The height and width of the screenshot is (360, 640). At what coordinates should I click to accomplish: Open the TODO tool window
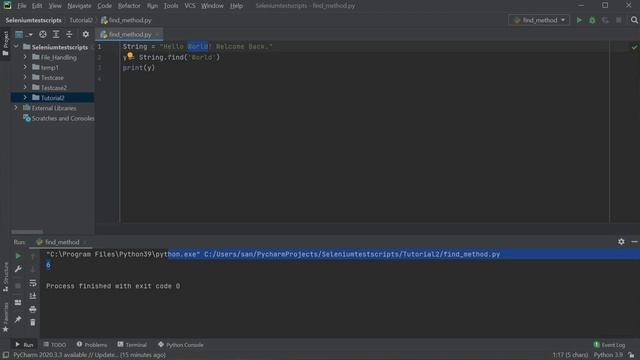point(55,345)
